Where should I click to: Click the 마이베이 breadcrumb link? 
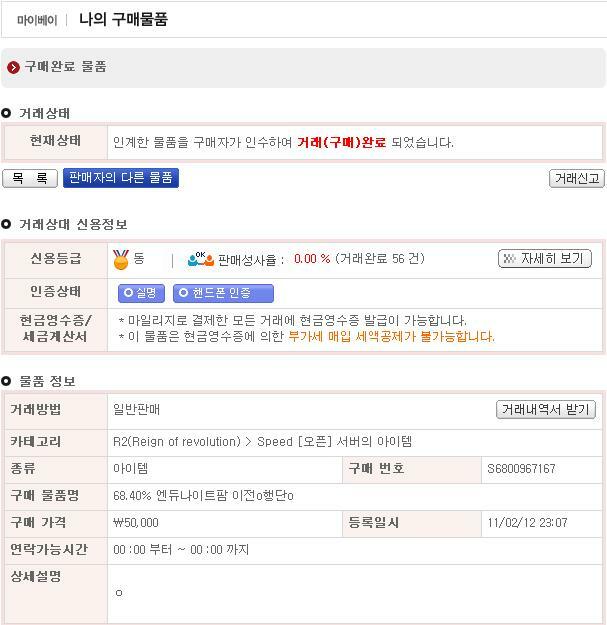coord(37,20)
